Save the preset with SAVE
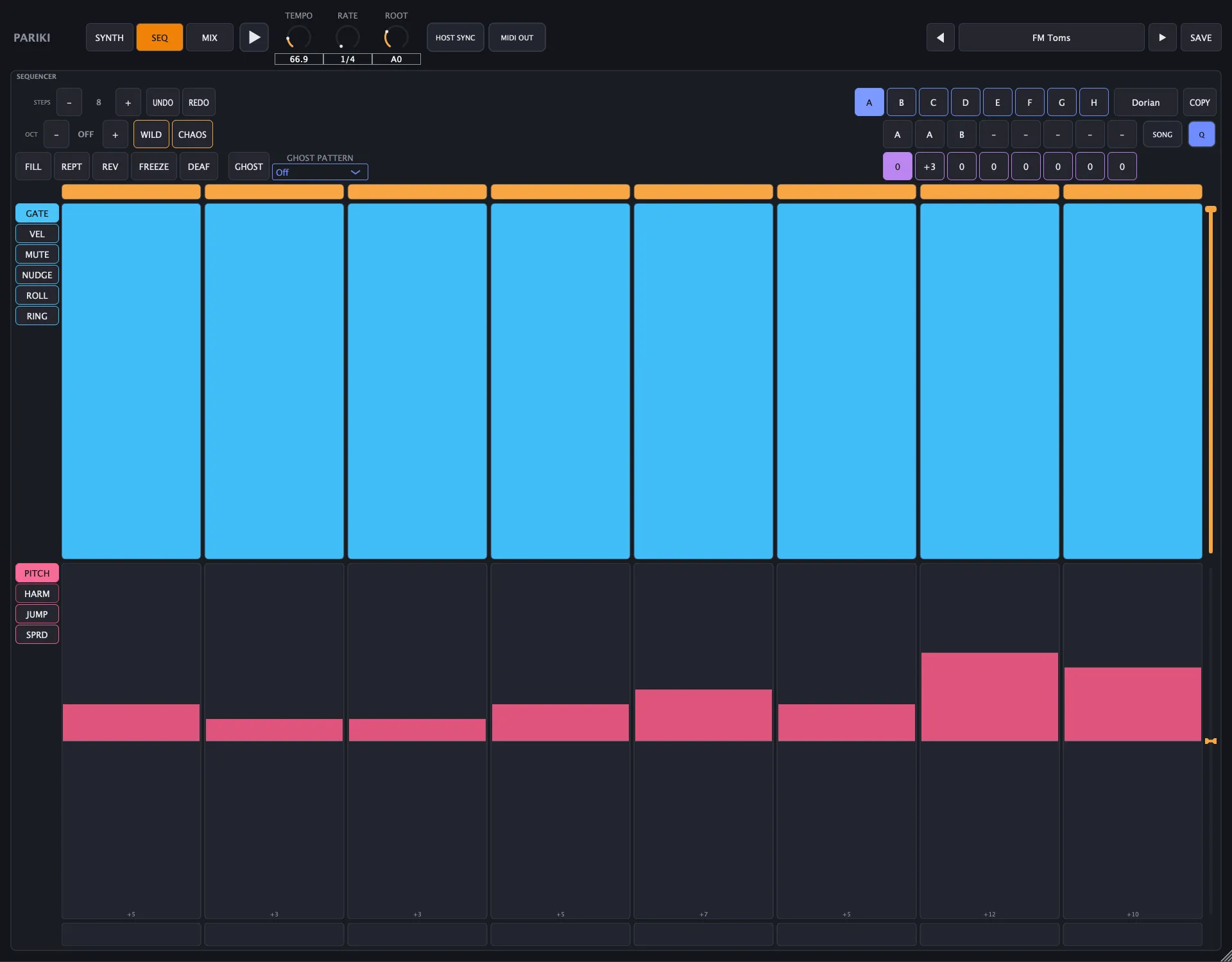The width and height of the screenshot is (1232, 962). (1201, 37)
